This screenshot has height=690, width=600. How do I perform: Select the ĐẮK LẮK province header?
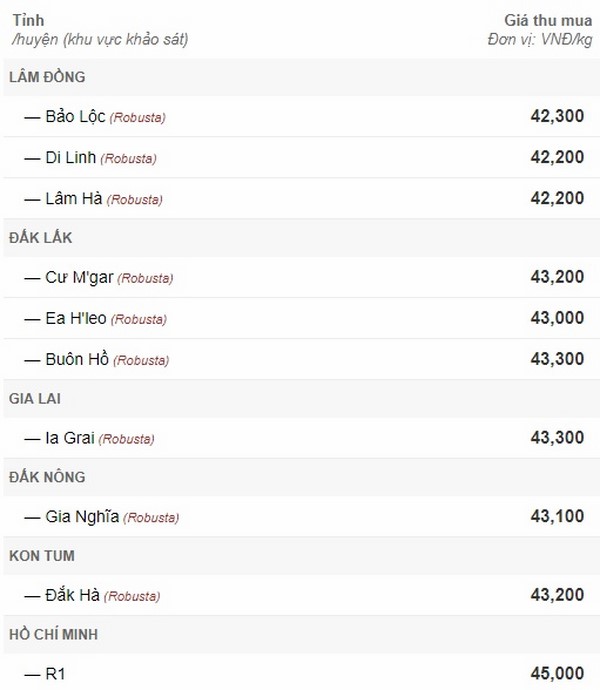(301, 238)
